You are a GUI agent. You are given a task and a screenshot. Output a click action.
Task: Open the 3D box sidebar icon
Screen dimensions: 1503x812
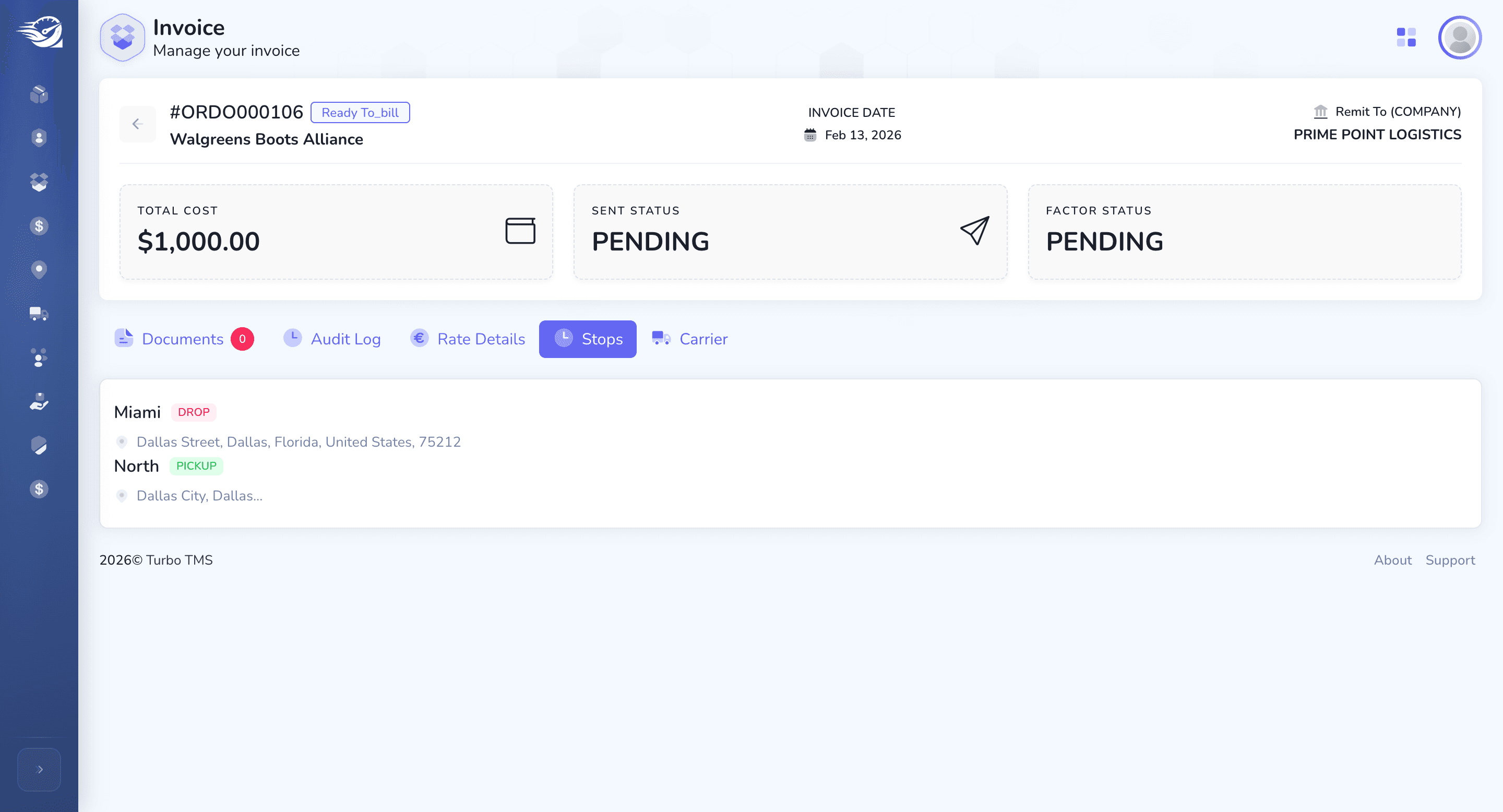click(x=39, y=94)
